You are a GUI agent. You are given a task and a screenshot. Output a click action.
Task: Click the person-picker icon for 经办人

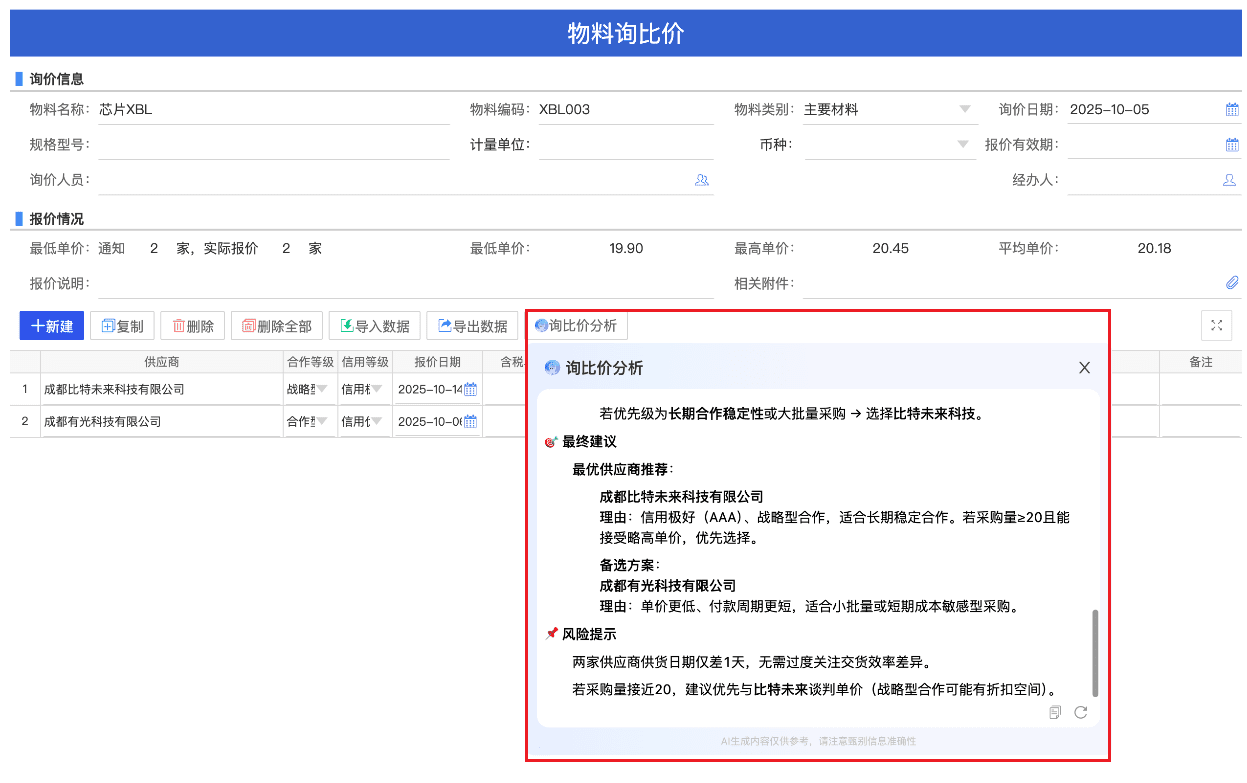click(1230, 180)
